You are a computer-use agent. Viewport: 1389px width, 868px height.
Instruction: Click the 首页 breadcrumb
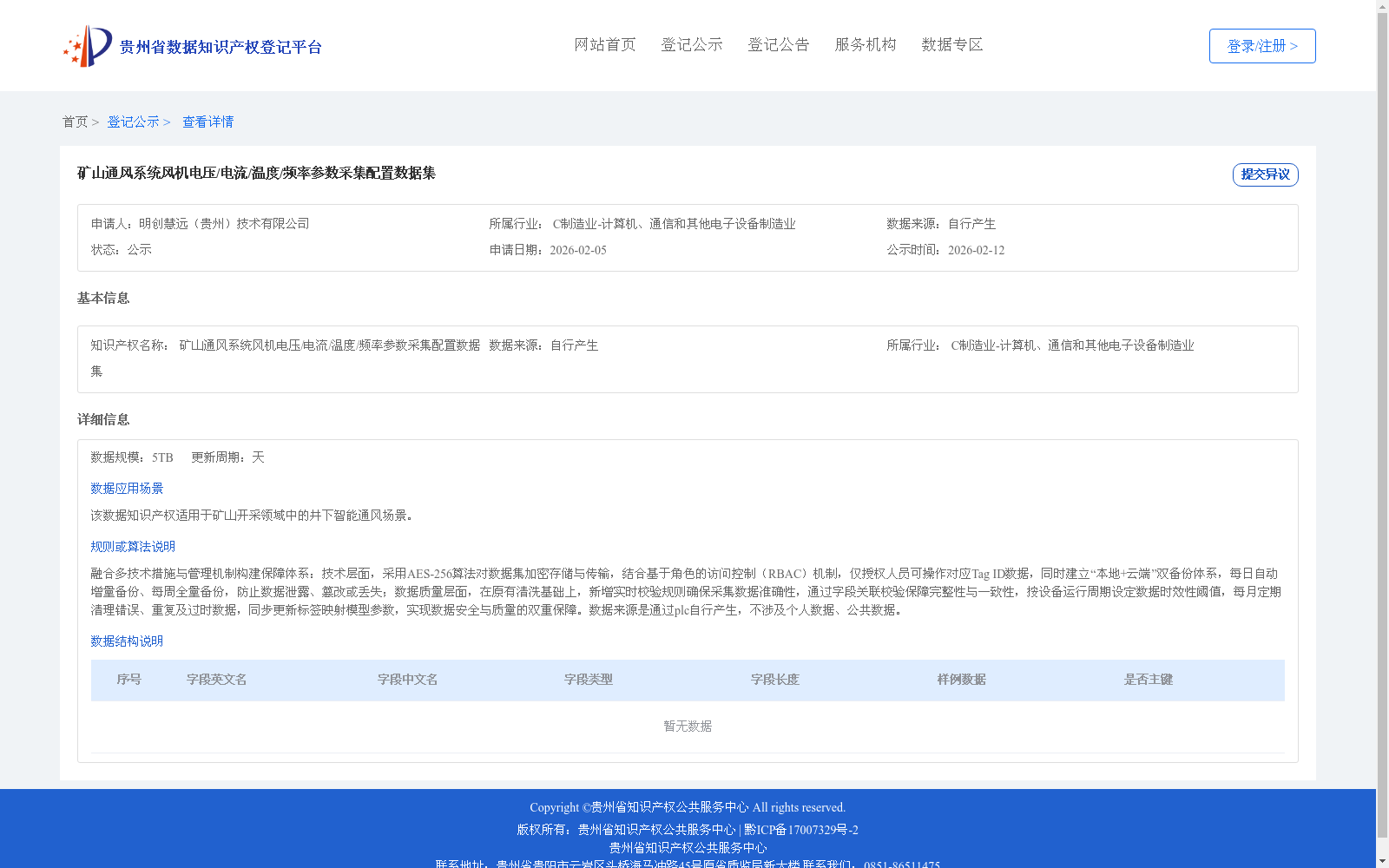pyautogui.click(x=75, y=122)
